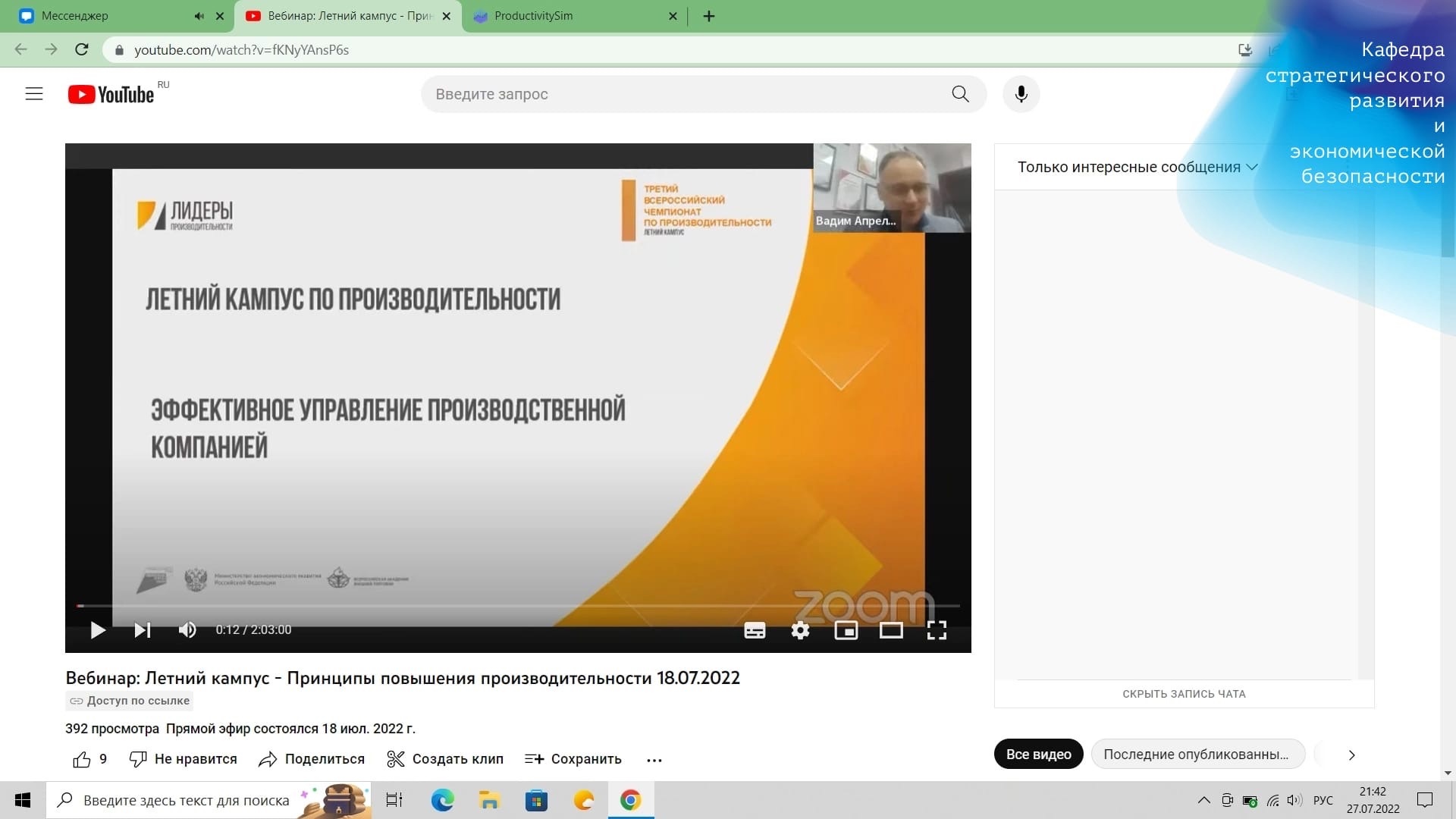Toggle subtitles in the player

[x=755, y=630]
